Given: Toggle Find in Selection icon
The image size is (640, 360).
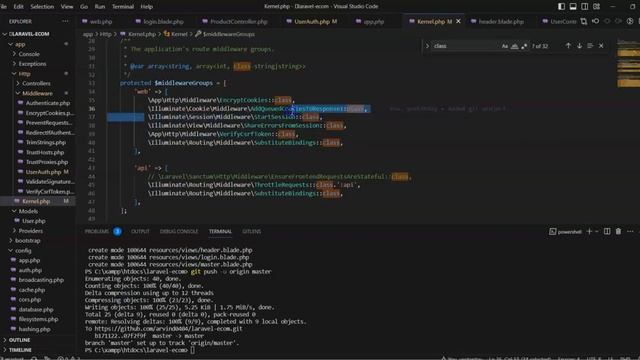Looking at the screenshot, I should (590, 46).
